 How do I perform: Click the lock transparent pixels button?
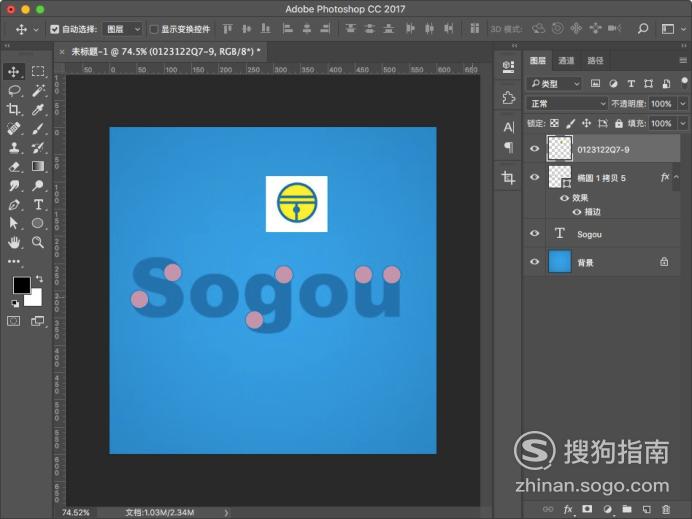pos(555,124)
